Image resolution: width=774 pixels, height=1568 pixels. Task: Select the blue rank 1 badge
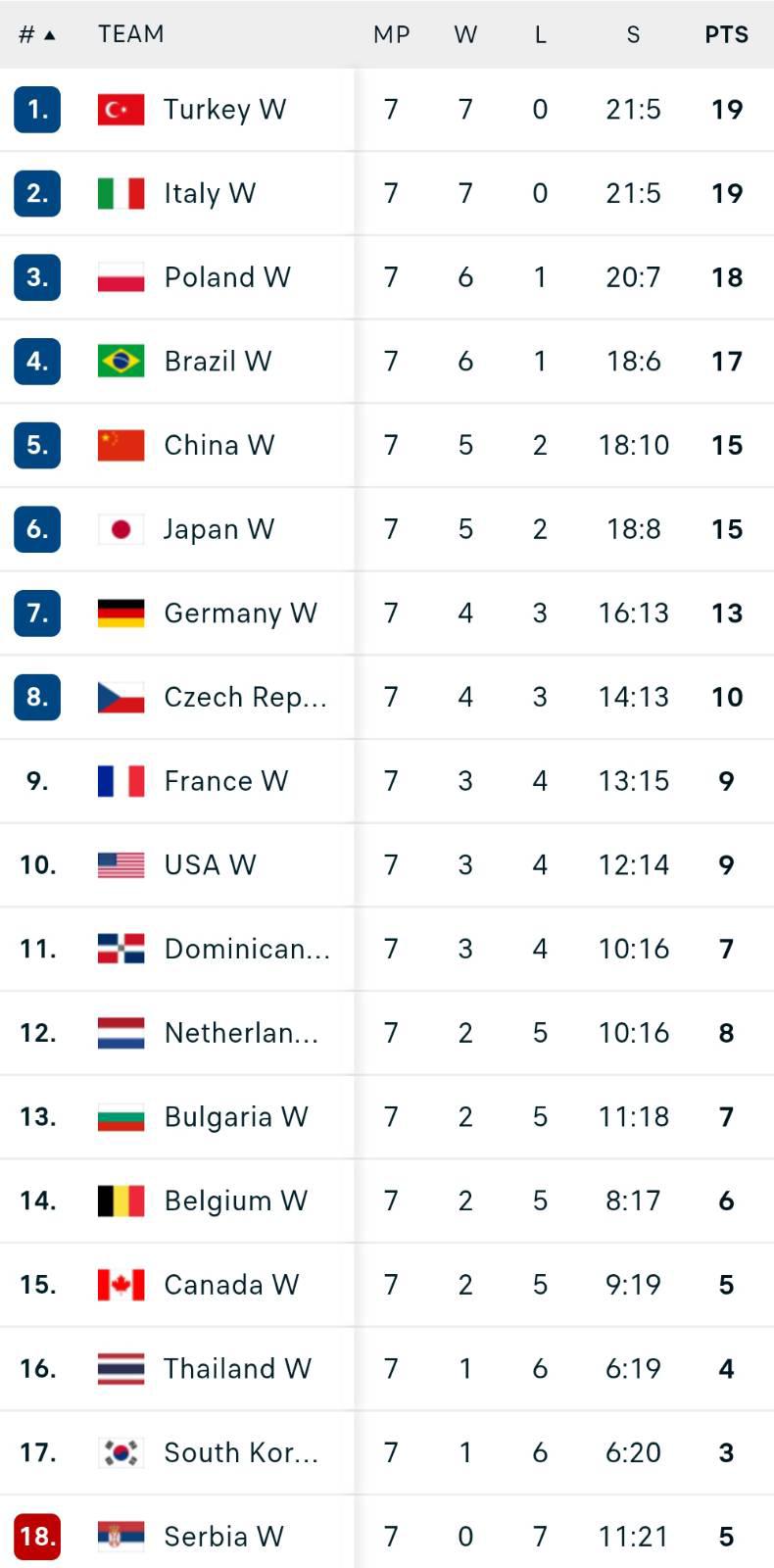37,109
